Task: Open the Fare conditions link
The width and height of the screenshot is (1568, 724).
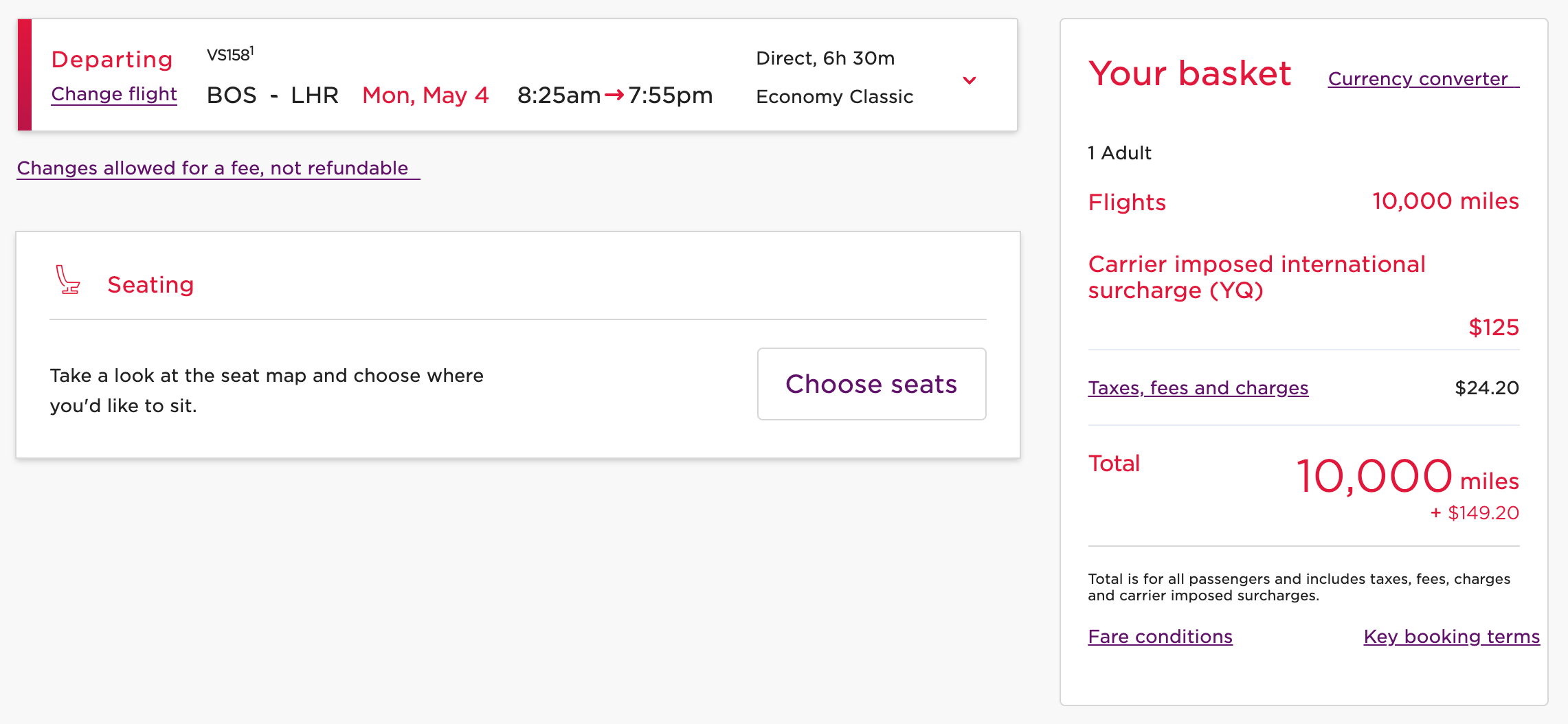Action: [1160, 637]
